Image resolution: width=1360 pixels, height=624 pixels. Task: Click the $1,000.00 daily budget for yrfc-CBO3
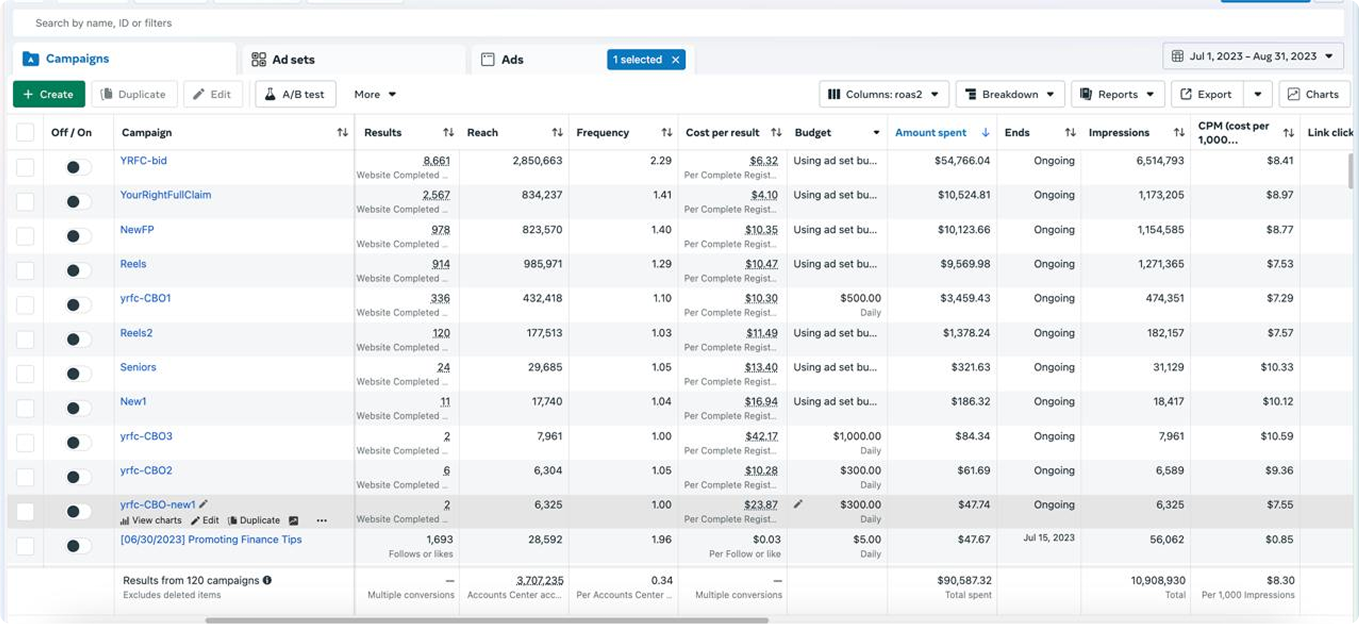857,436
